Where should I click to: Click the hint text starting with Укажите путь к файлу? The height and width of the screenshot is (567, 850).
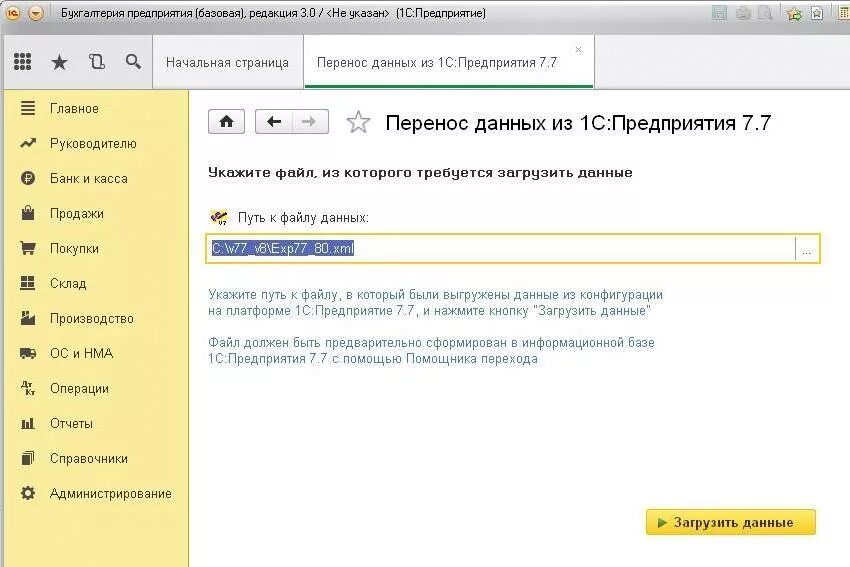pyautogui.click(x=435, y=302)
